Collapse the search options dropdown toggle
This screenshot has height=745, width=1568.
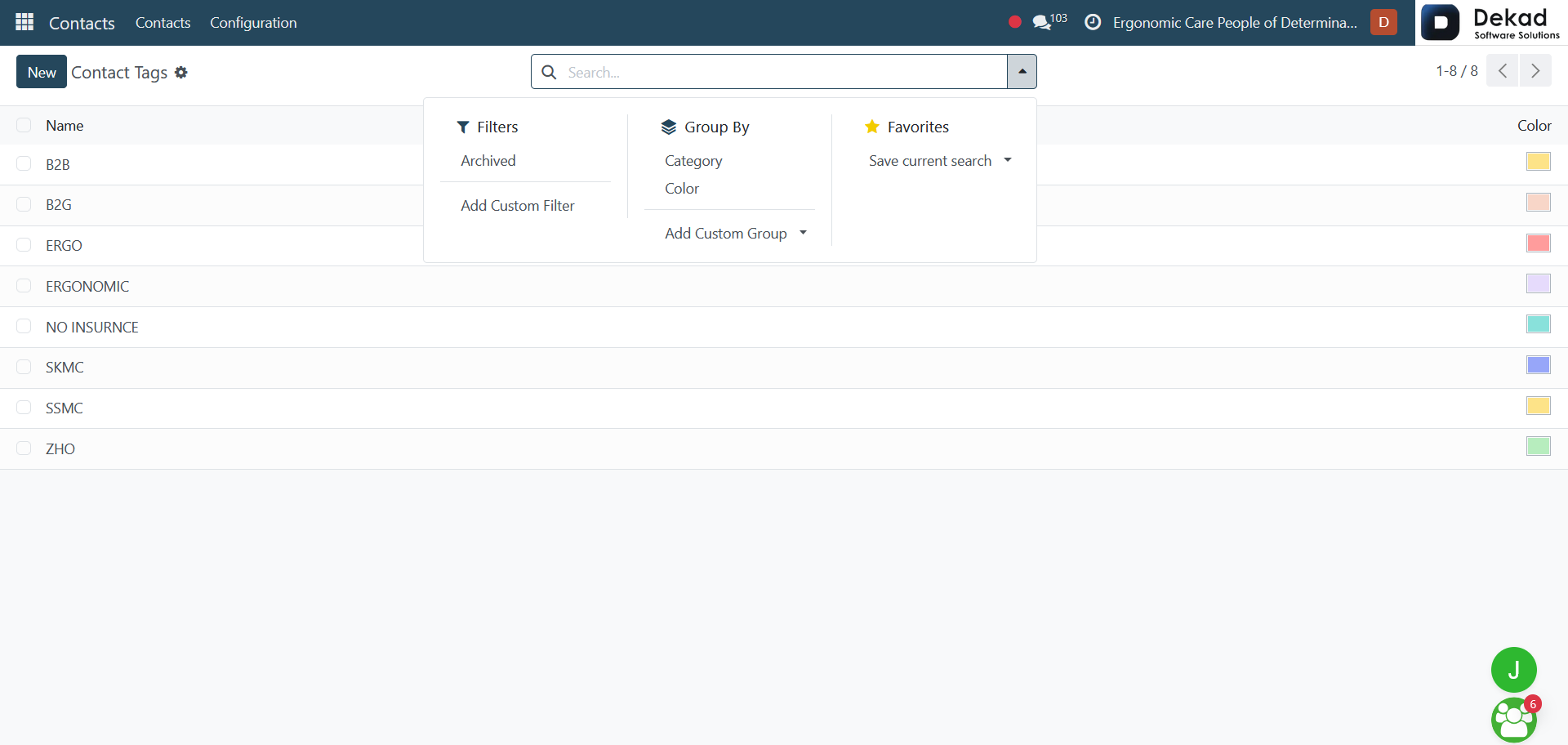[1022, 71]
